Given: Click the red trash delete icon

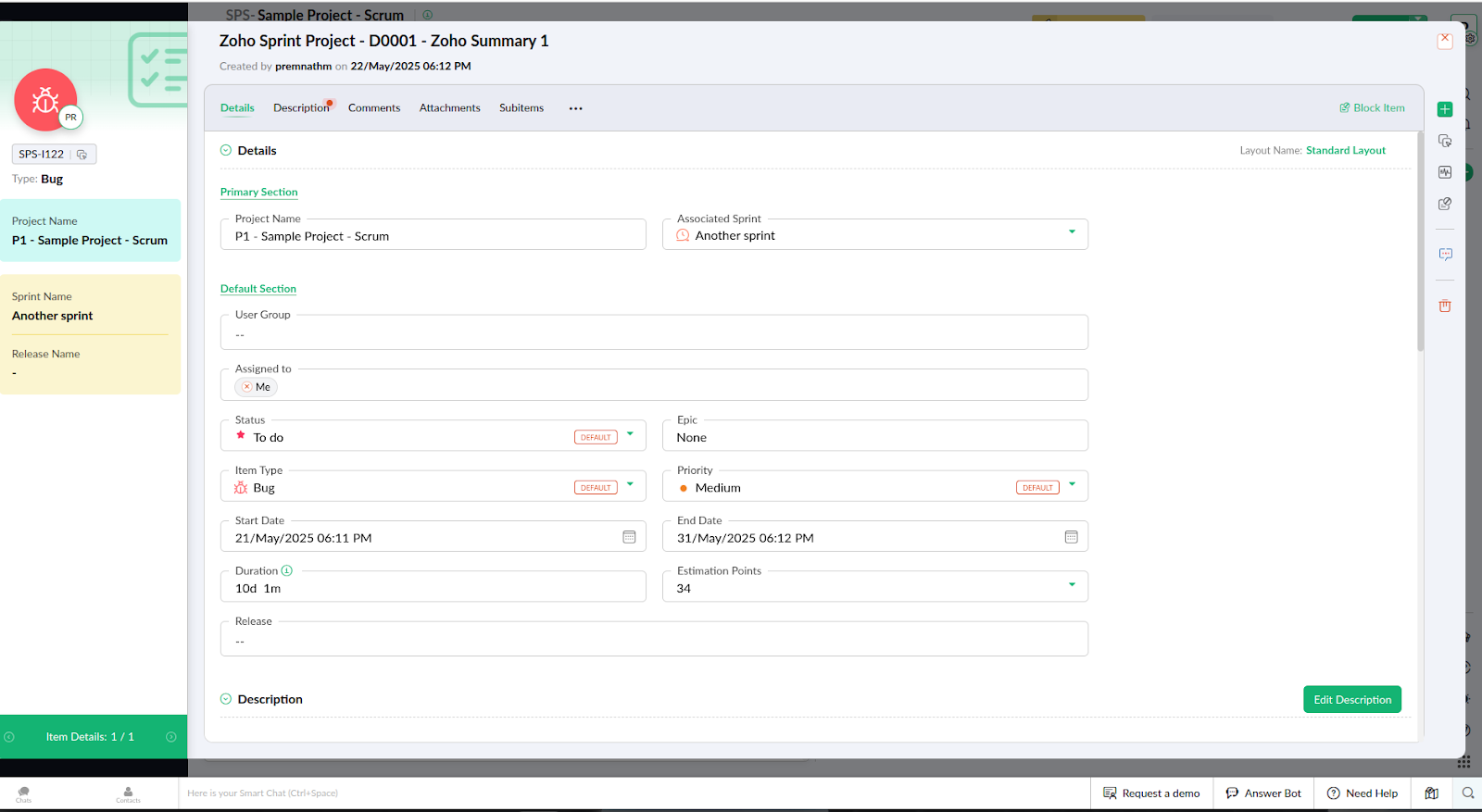Looking at the screenshot, I should [1445, 306].
